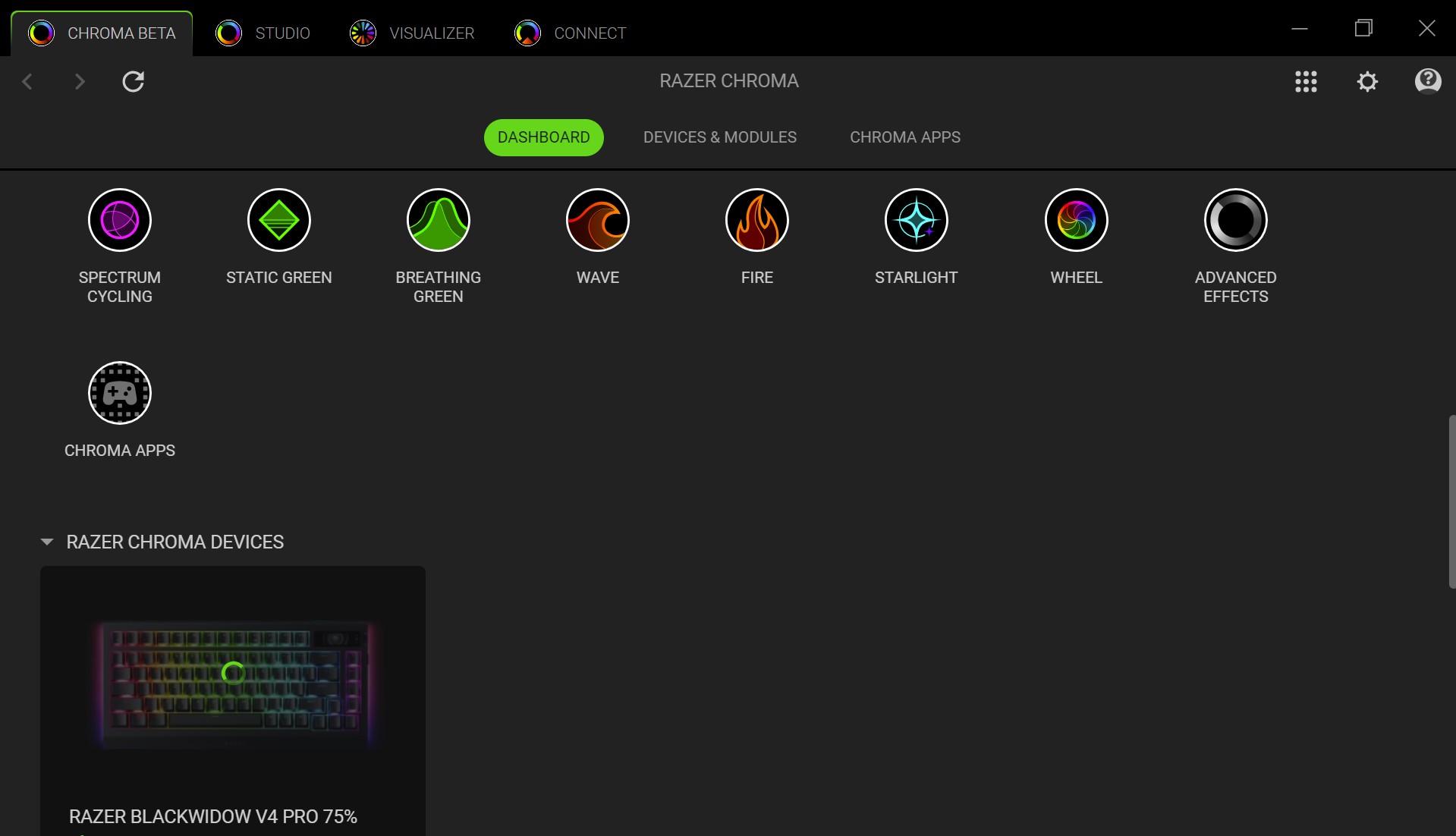
Task: Go back with the left arrow
Action: 27,81
